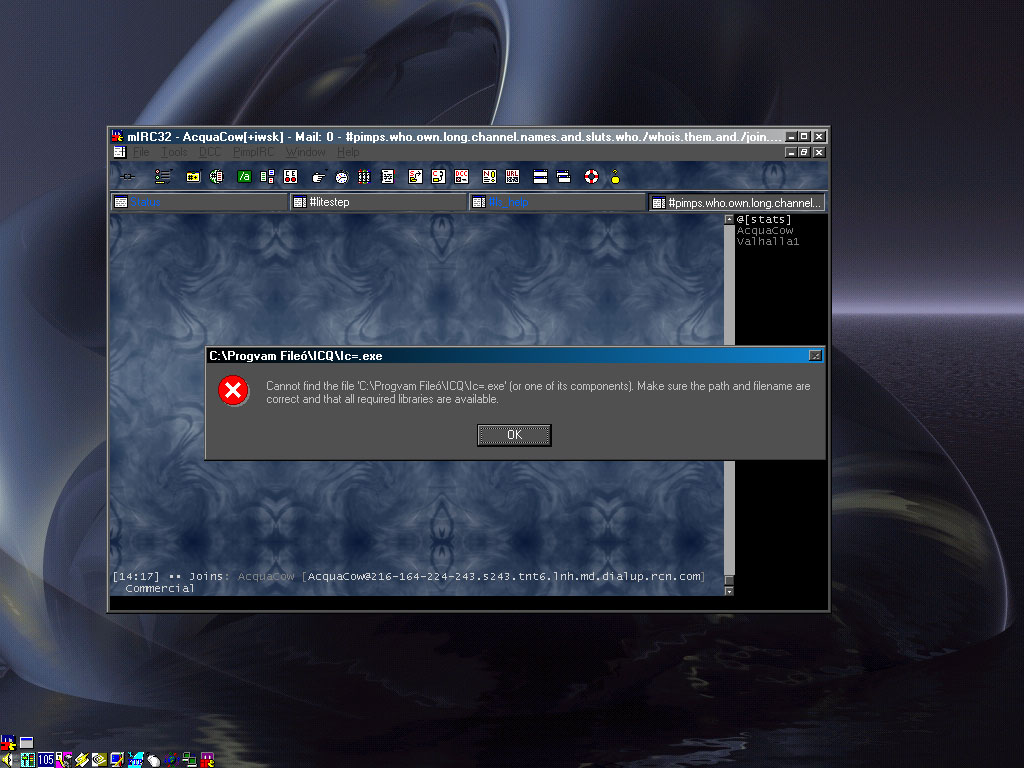Screen dimensions: 1024x768
Task: Open the Channels folder toolbar icon
Action: pyautogui.click(x=193, y=176)
